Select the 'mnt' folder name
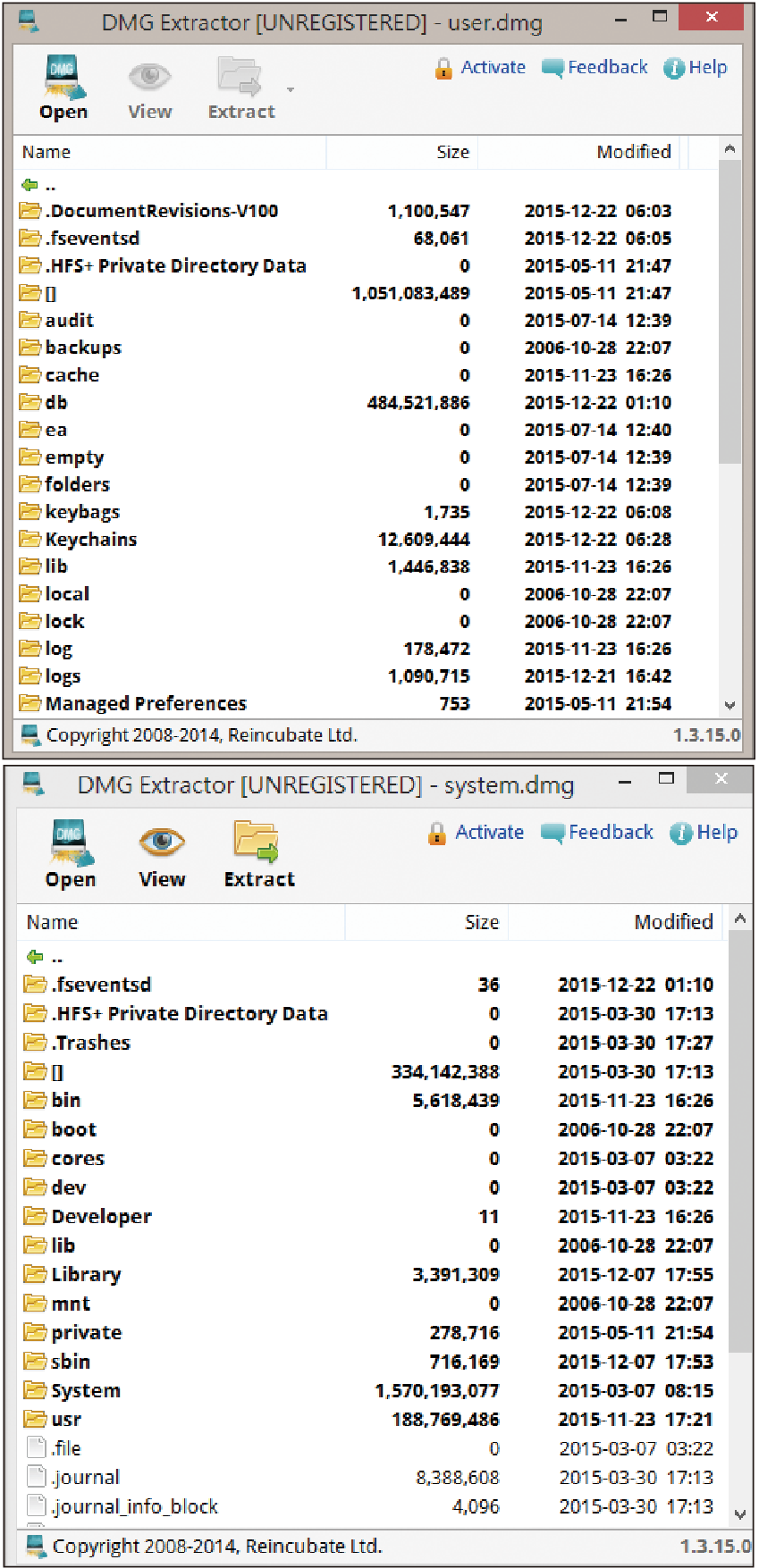This screenshot has width=759, height=1568. point(71,1304)
